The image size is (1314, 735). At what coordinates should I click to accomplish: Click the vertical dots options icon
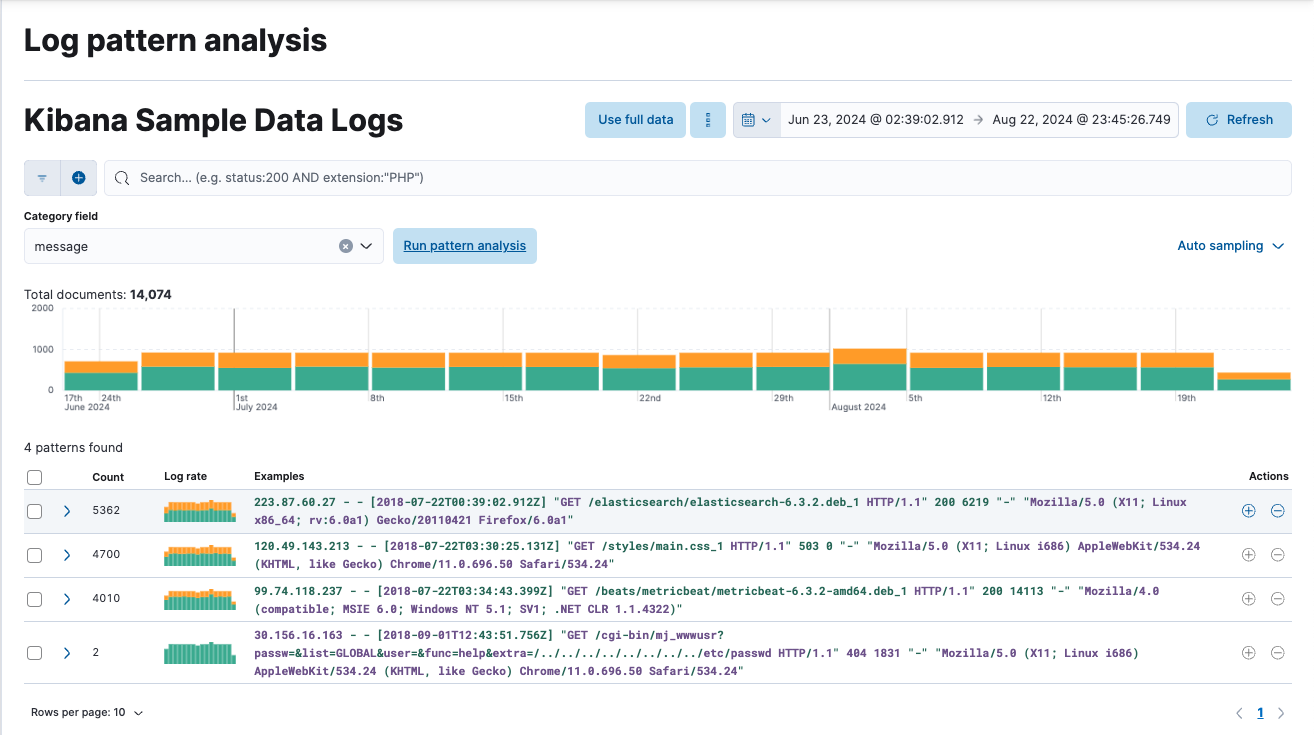(708, 119)
